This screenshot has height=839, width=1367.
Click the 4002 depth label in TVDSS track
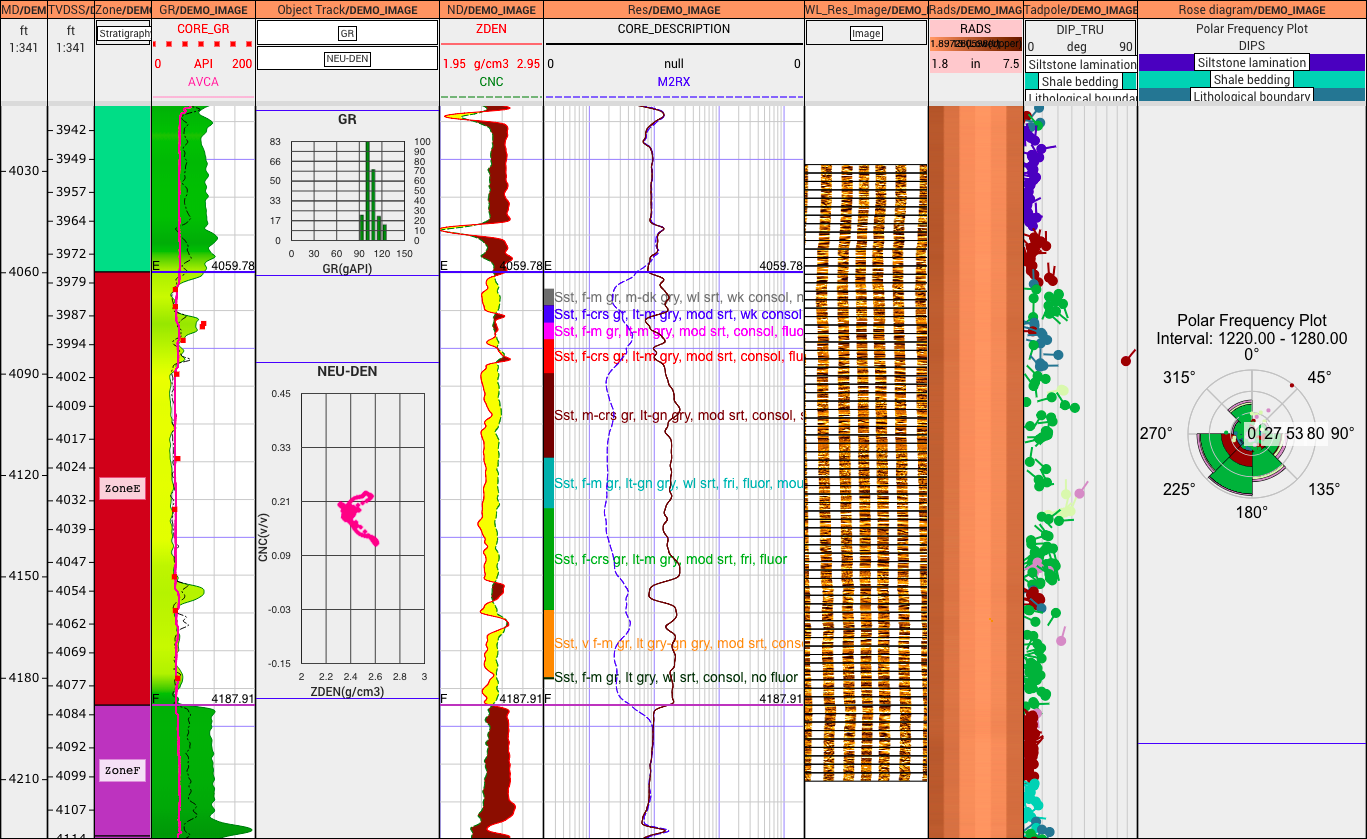click(x=70, y=377)
